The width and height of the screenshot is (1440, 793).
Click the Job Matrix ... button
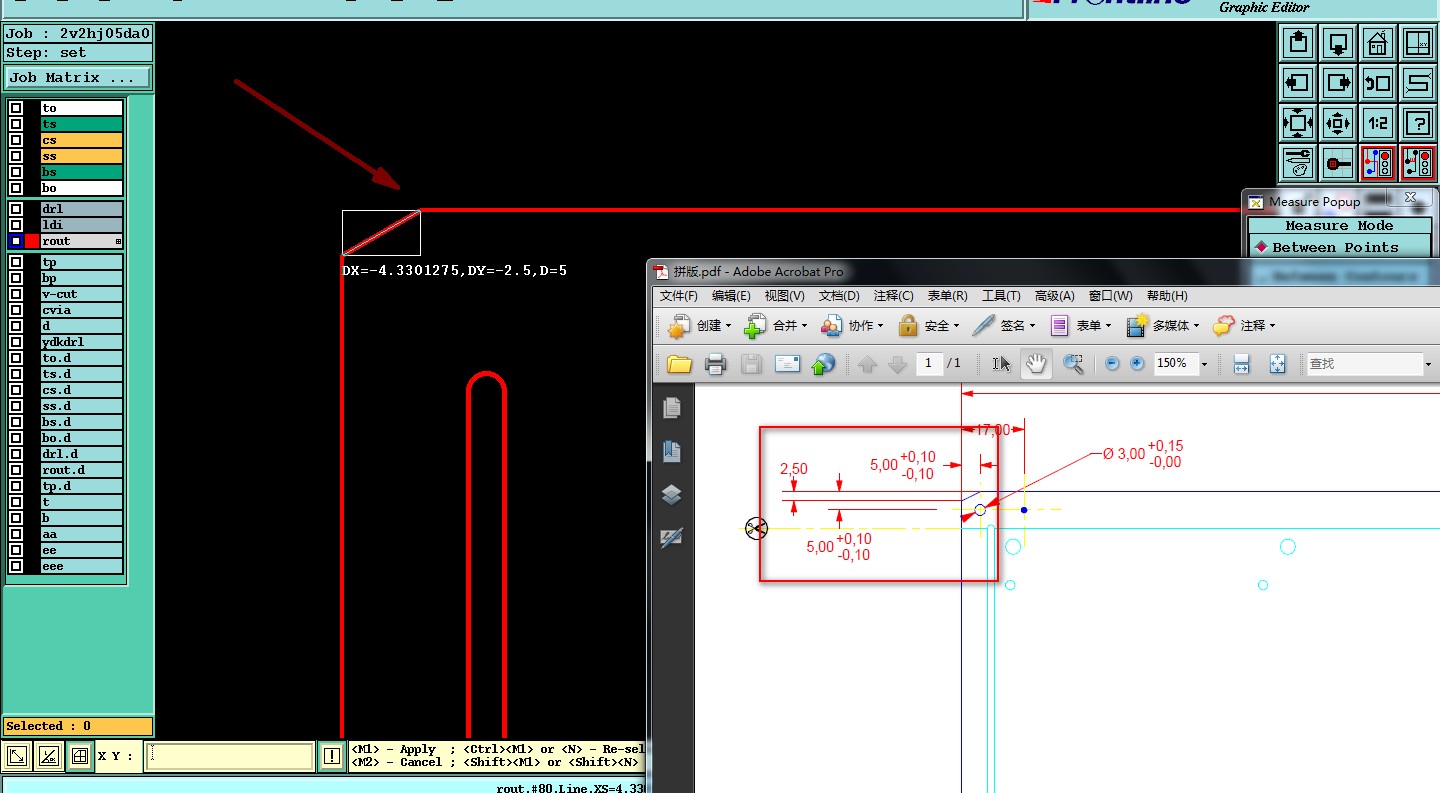point(78,77)
